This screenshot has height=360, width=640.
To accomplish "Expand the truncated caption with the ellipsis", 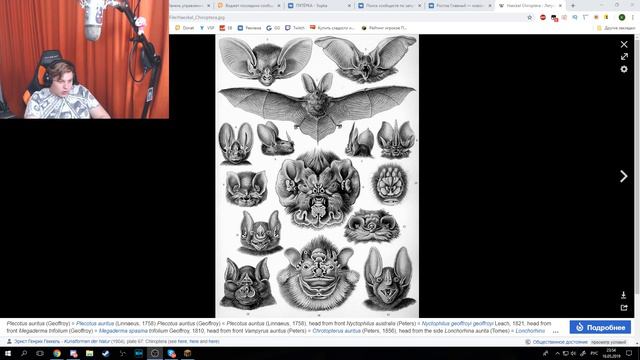I will pos(556,331).
